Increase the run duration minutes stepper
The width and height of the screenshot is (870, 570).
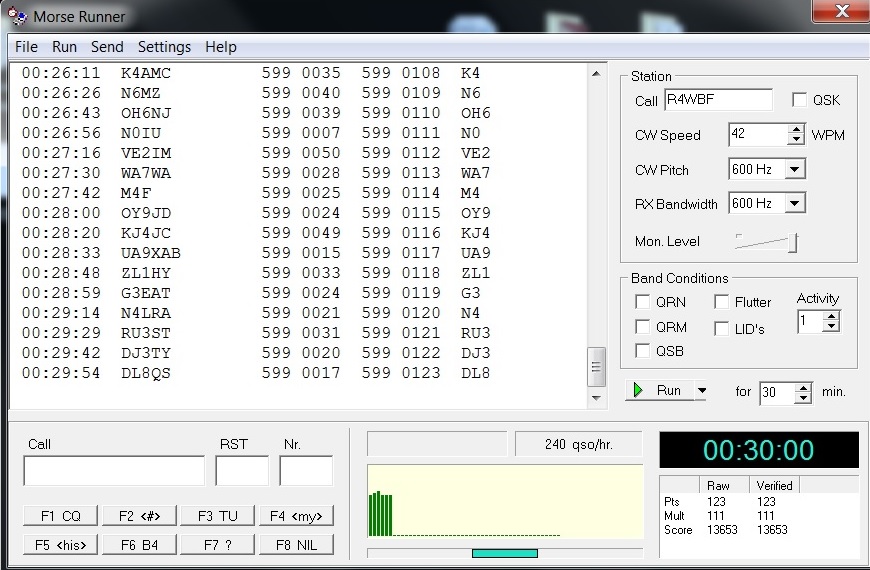pyautogui.click(x=803, y=386)
